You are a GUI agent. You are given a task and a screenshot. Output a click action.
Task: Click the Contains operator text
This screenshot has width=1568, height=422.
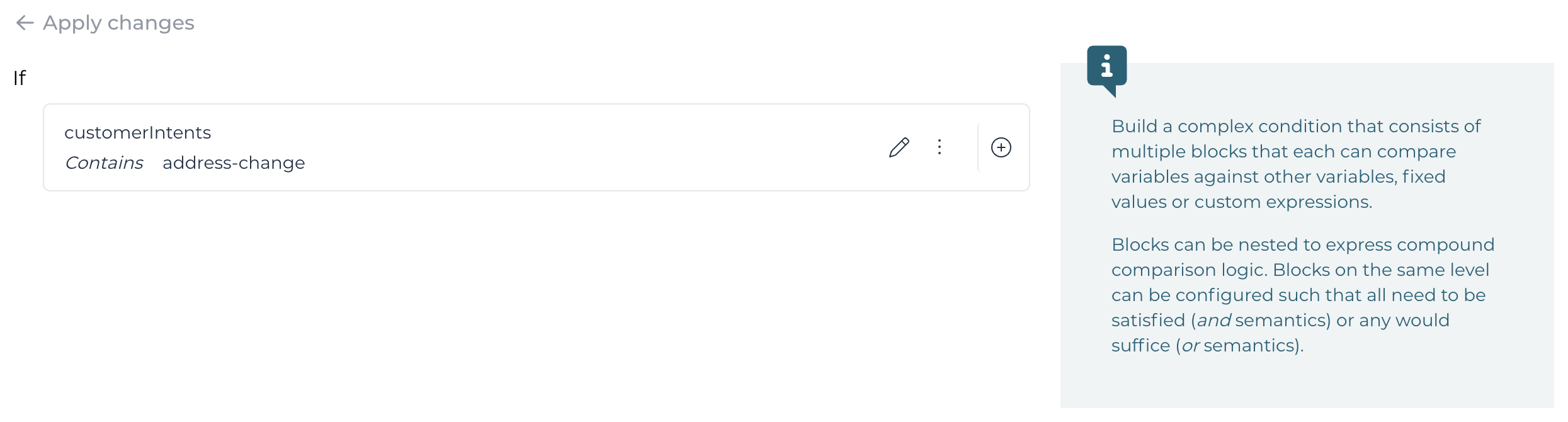tap(104, 163)
